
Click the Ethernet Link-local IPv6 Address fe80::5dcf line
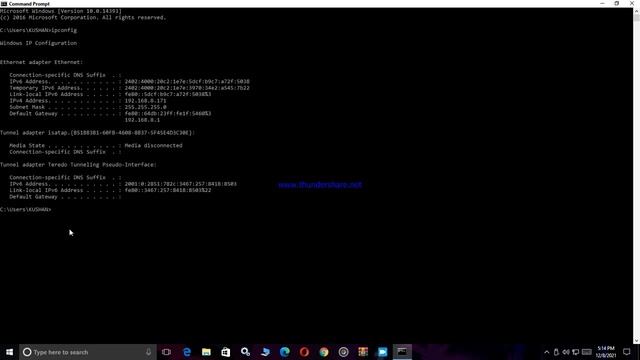pos(110,94)
